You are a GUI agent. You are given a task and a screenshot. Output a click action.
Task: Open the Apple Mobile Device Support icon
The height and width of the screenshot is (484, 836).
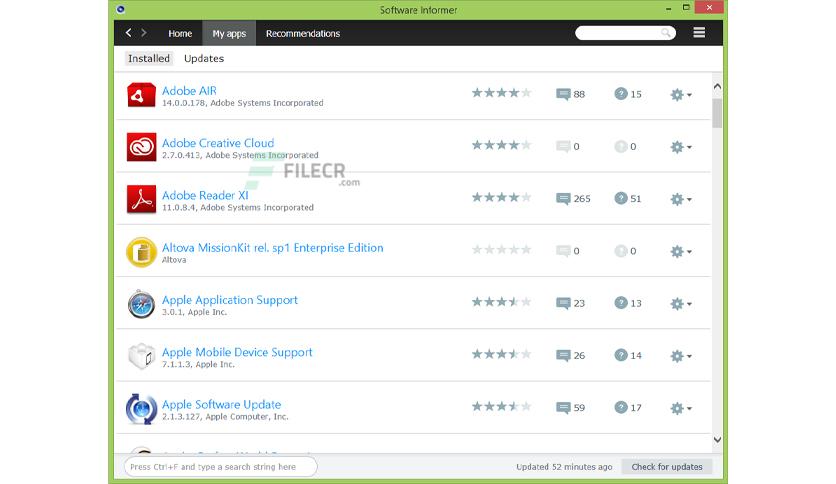click(141, 356)
